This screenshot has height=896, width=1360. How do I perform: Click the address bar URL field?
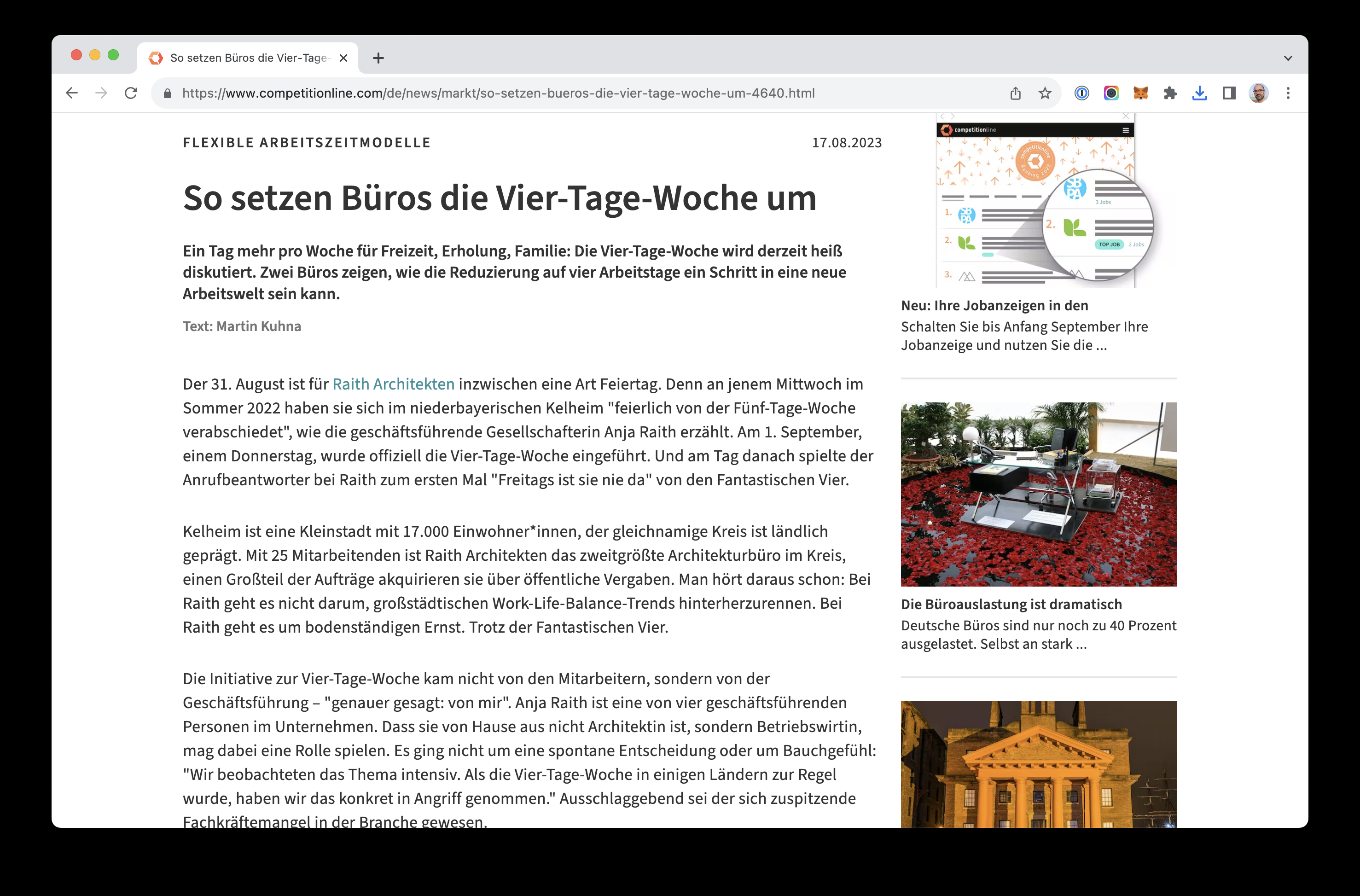(x=497, y=93)
